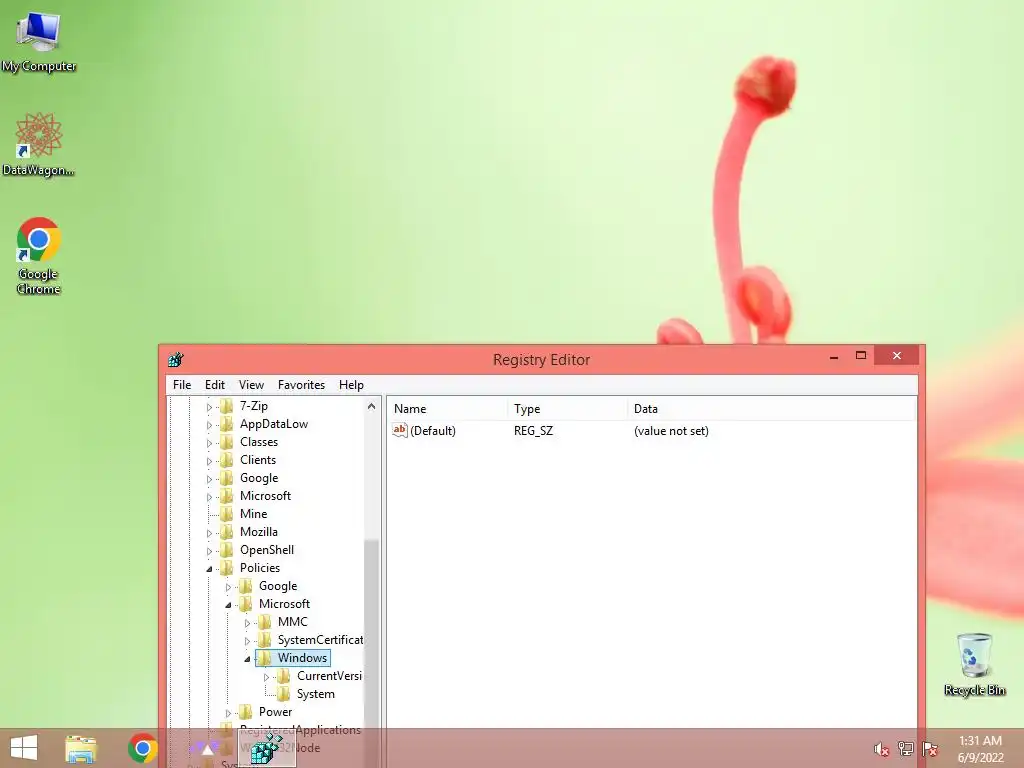Viewport: 1024px width, 768px height.
Task: Select the (Default) value name
Action: (432, 430)
